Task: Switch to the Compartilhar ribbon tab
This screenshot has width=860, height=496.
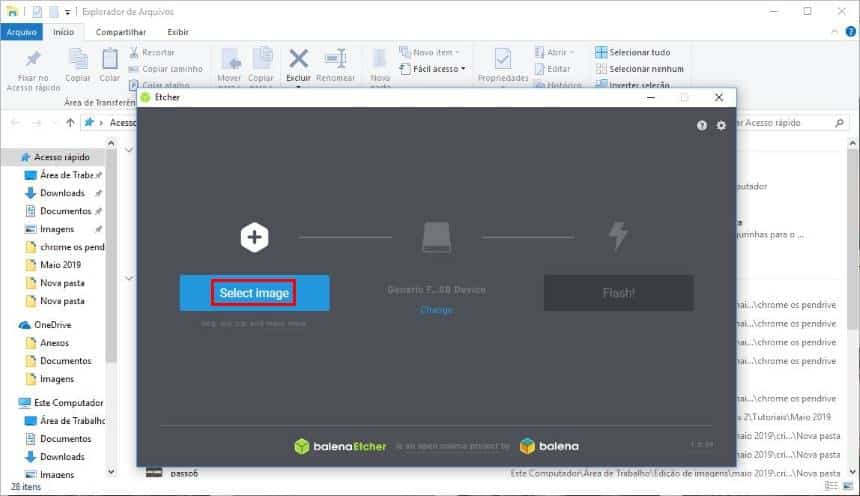Action: click(121, 32)
